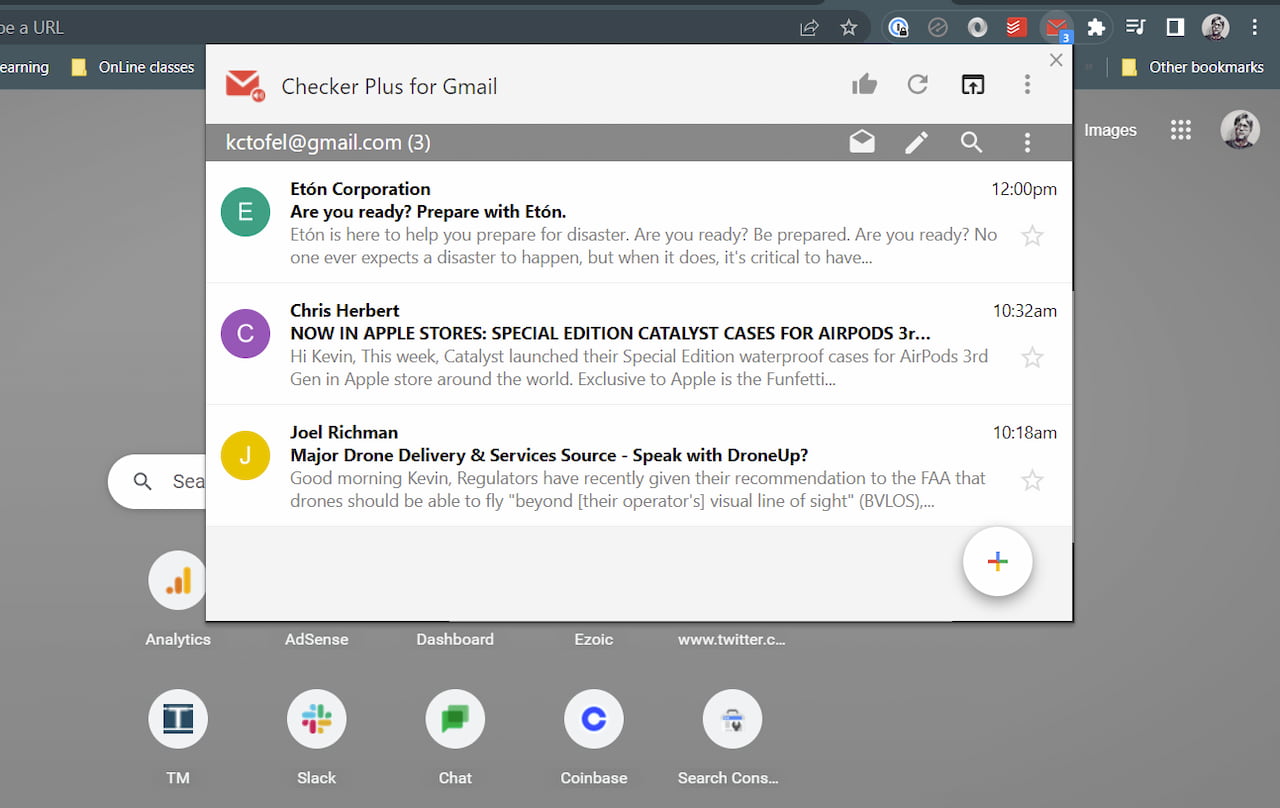Click kctofel@gmail.com (3) account label
1280x808 pixels.
pyautogui.click(x=328, y=143)
